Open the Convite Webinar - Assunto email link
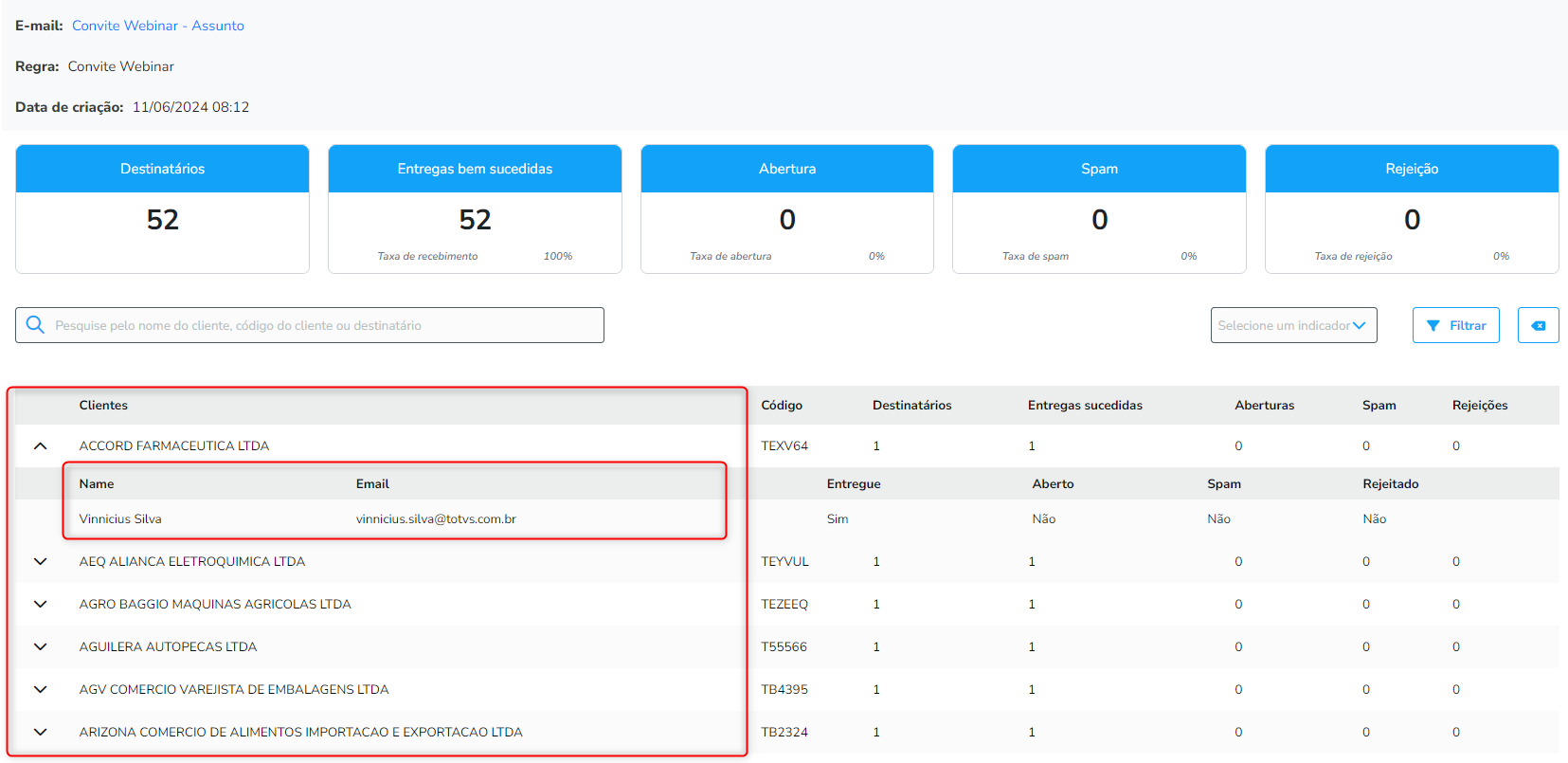This screenshot has width=1568, height=763. (x=158, y=26)
